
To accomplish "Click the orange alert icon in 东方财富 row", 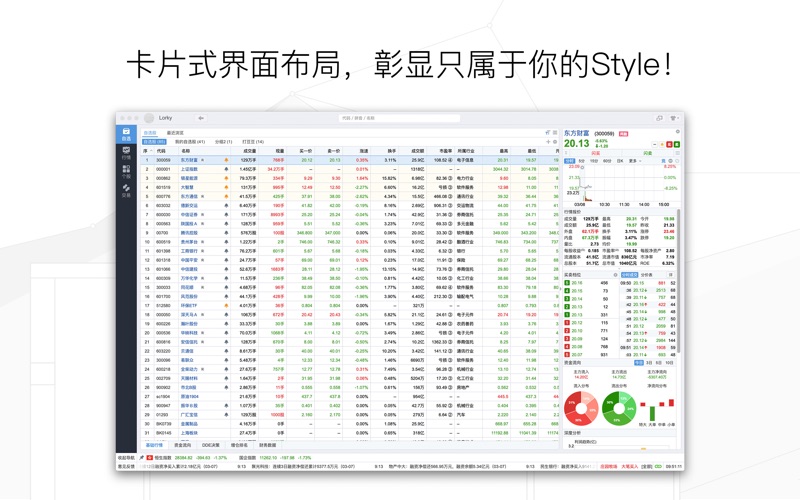I will pyautogui.click(x=226, y=160).
